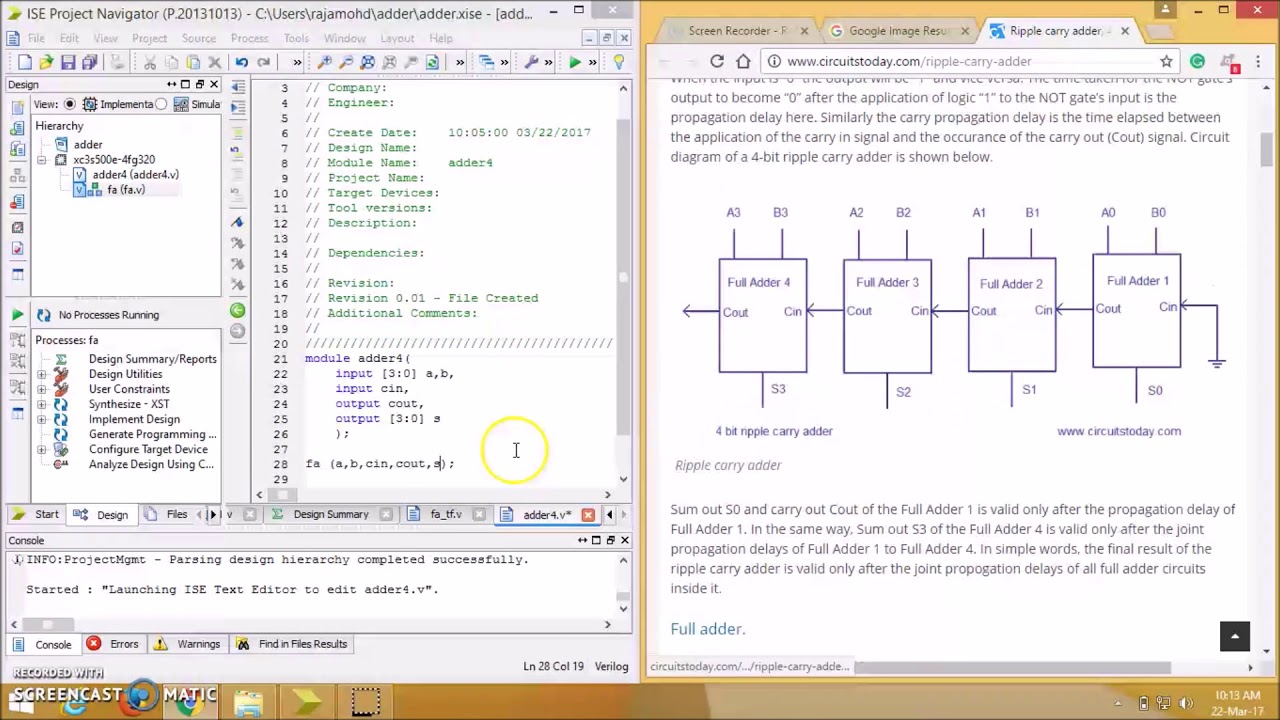
Task: Click the Zoom to Full View icon
Action: [x=367, y=62]
